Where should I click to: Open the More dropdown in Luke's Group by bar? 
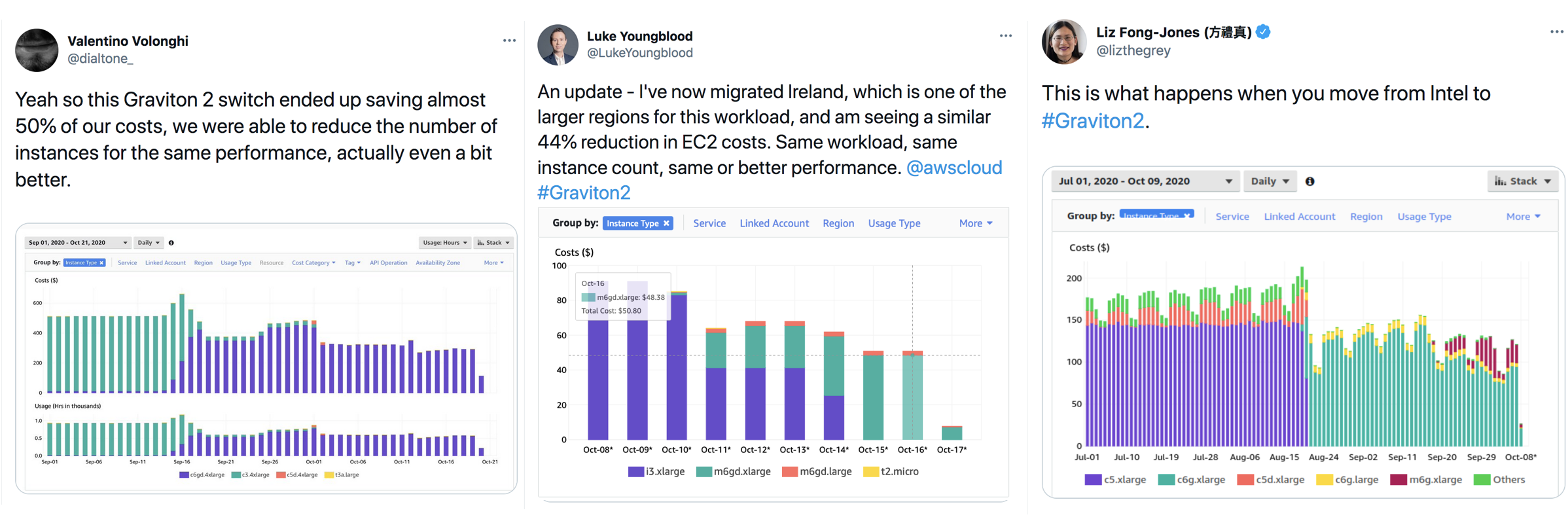coord(975,223)
